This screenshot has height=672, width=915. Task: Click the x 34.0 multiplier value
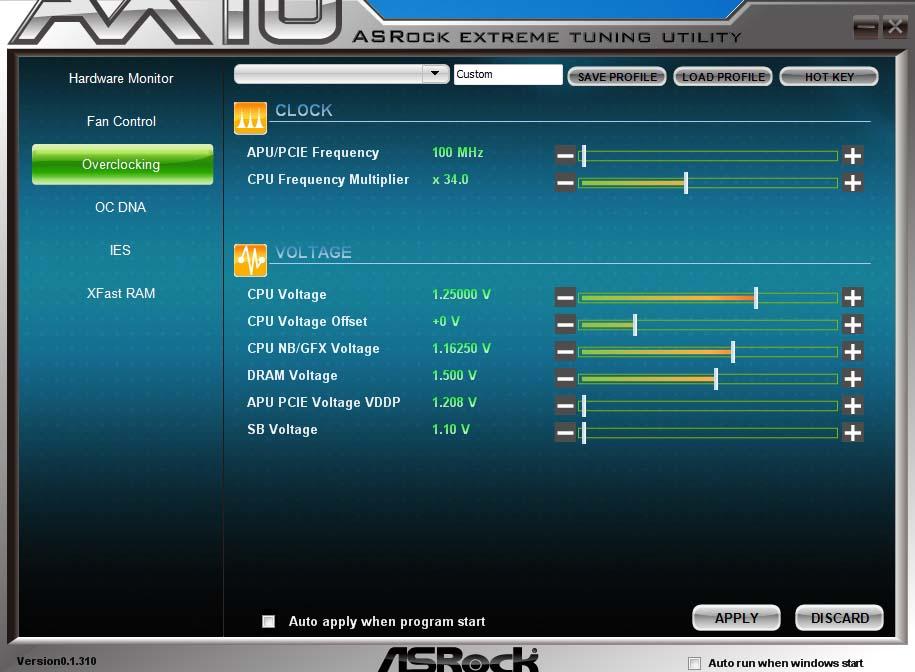450,180
